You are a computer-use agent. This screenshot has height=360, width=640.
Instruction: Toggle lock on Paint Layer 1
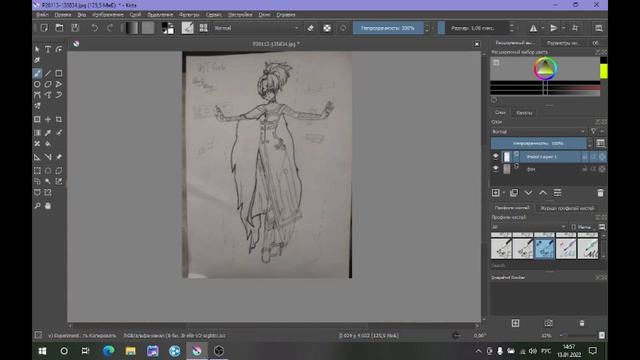coord(584,157)
